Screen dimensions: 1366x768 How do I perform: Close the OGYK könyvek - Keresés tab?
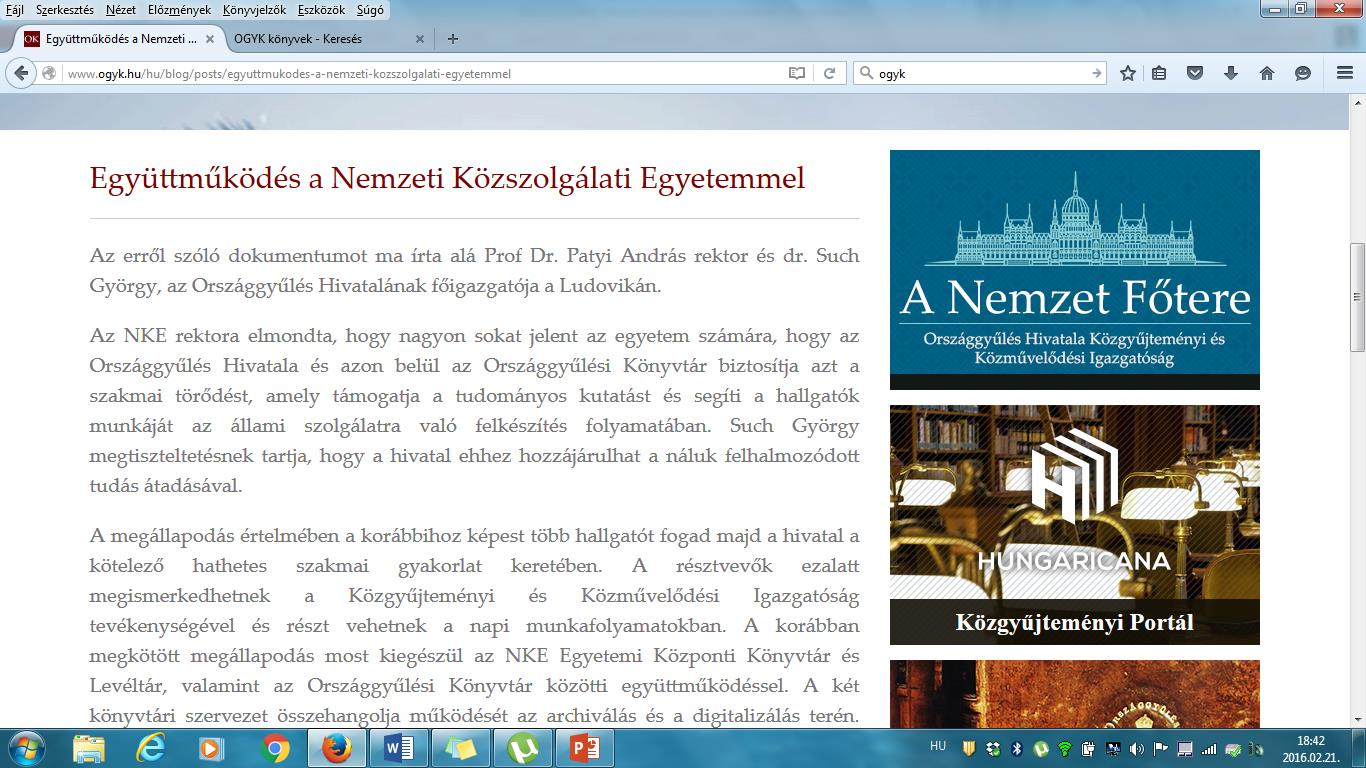pyautogui.click(x=420, y=39)
